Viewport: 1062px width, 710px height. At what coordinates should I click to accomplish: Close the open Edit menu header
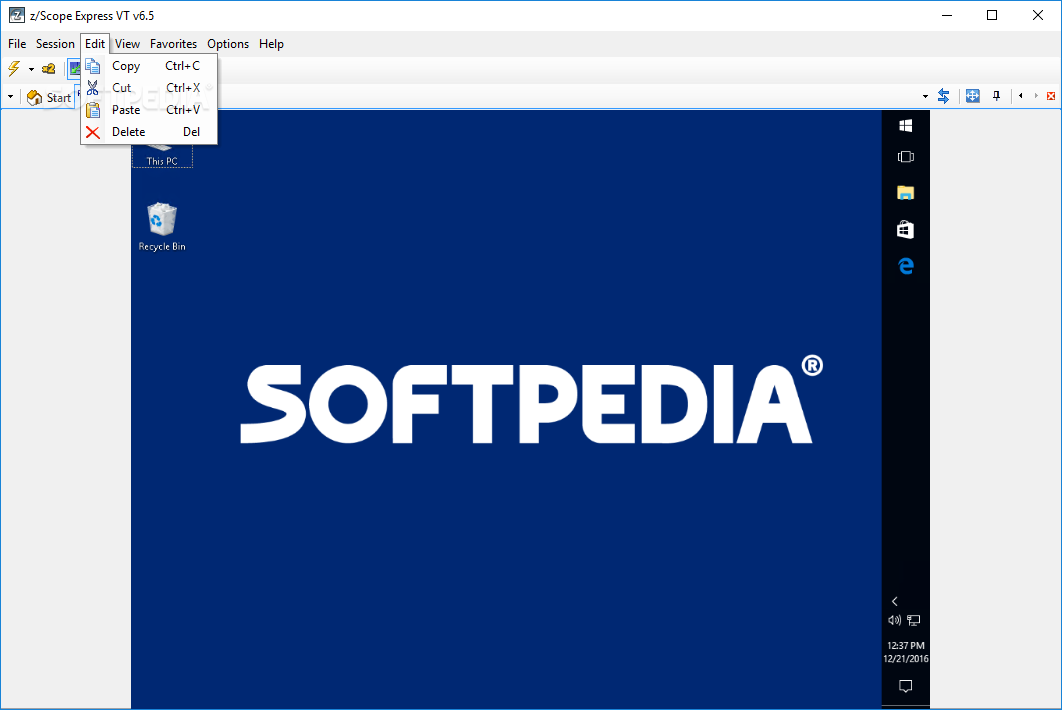coord(95,43)
